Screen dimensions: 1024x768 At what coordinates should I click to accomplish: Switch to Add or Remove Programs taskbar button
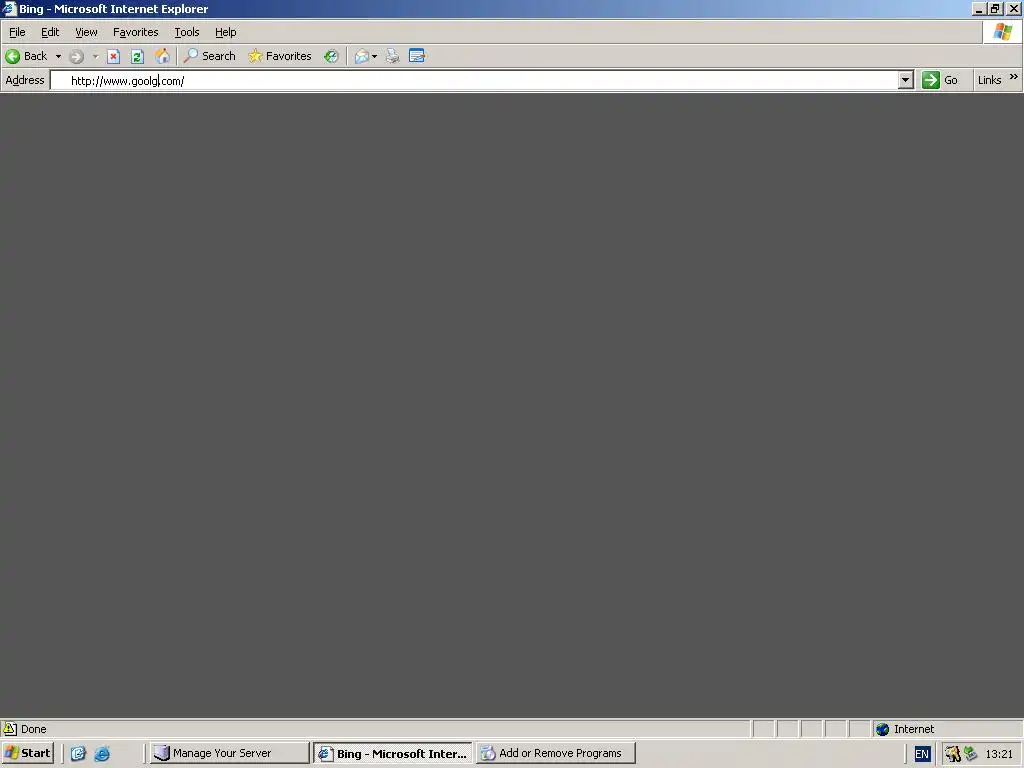(556, 753)
